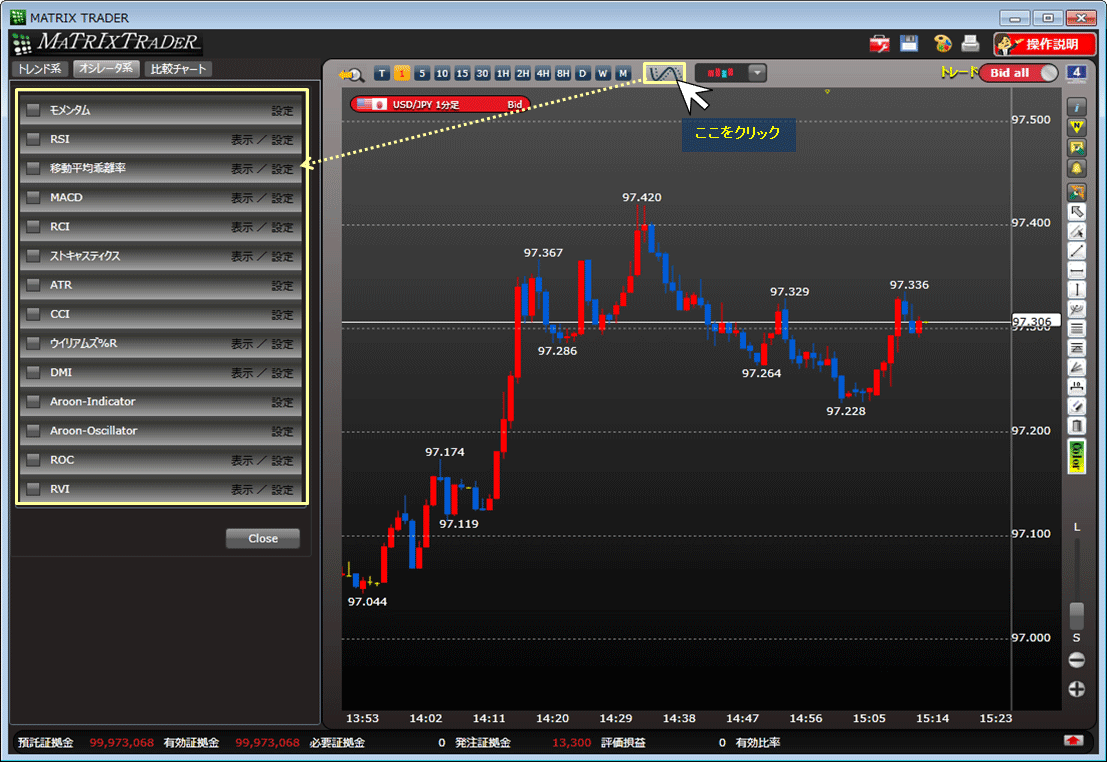Click the yellow triangle N icon

[1076, 127]
